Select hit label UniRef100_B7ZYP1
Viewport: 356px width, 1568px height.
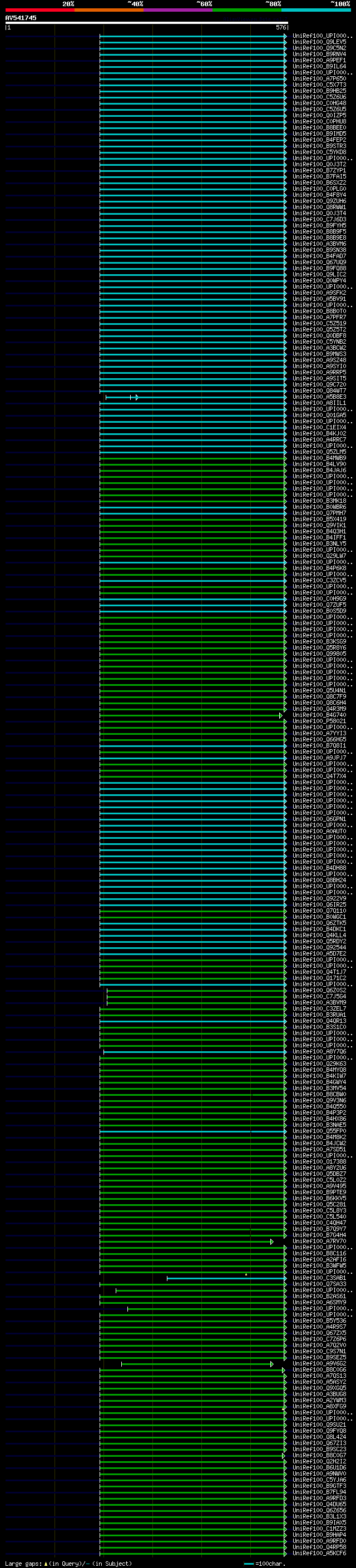point(319,170)
